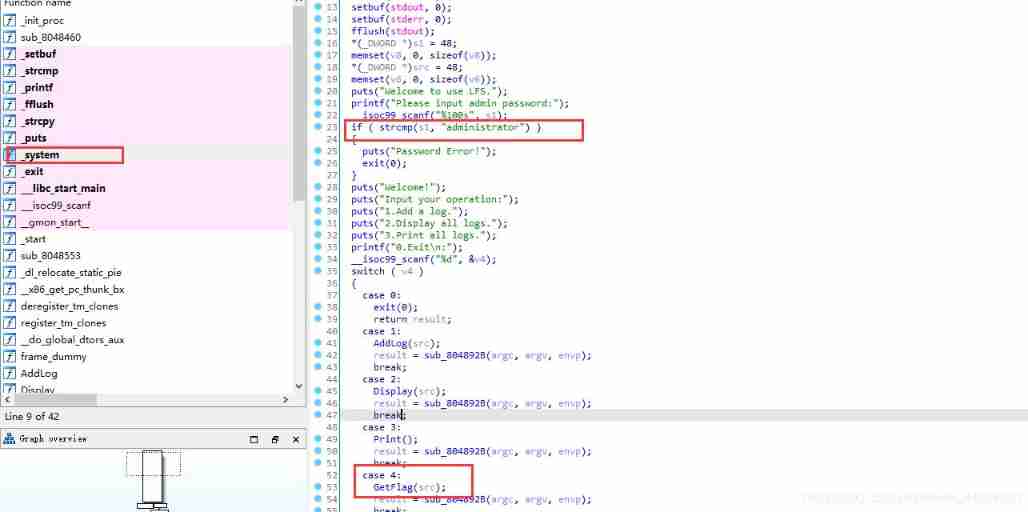Viewport: 1028px width, 512px height.
Task: Click the function icon beside _init_proc
Action: 10,20
